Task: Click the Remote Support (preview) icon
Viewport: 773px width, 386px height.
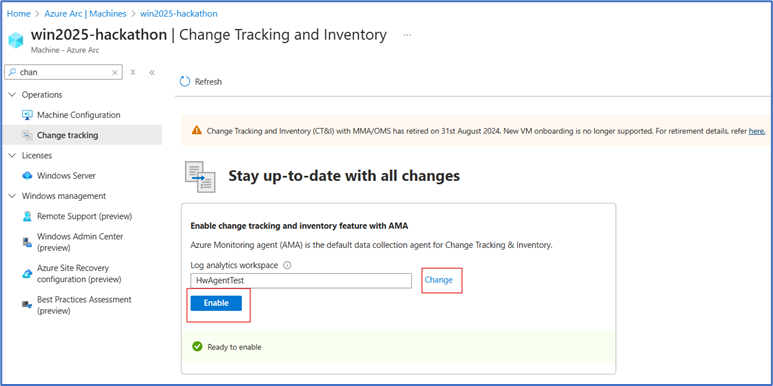Action: (27, 216)
